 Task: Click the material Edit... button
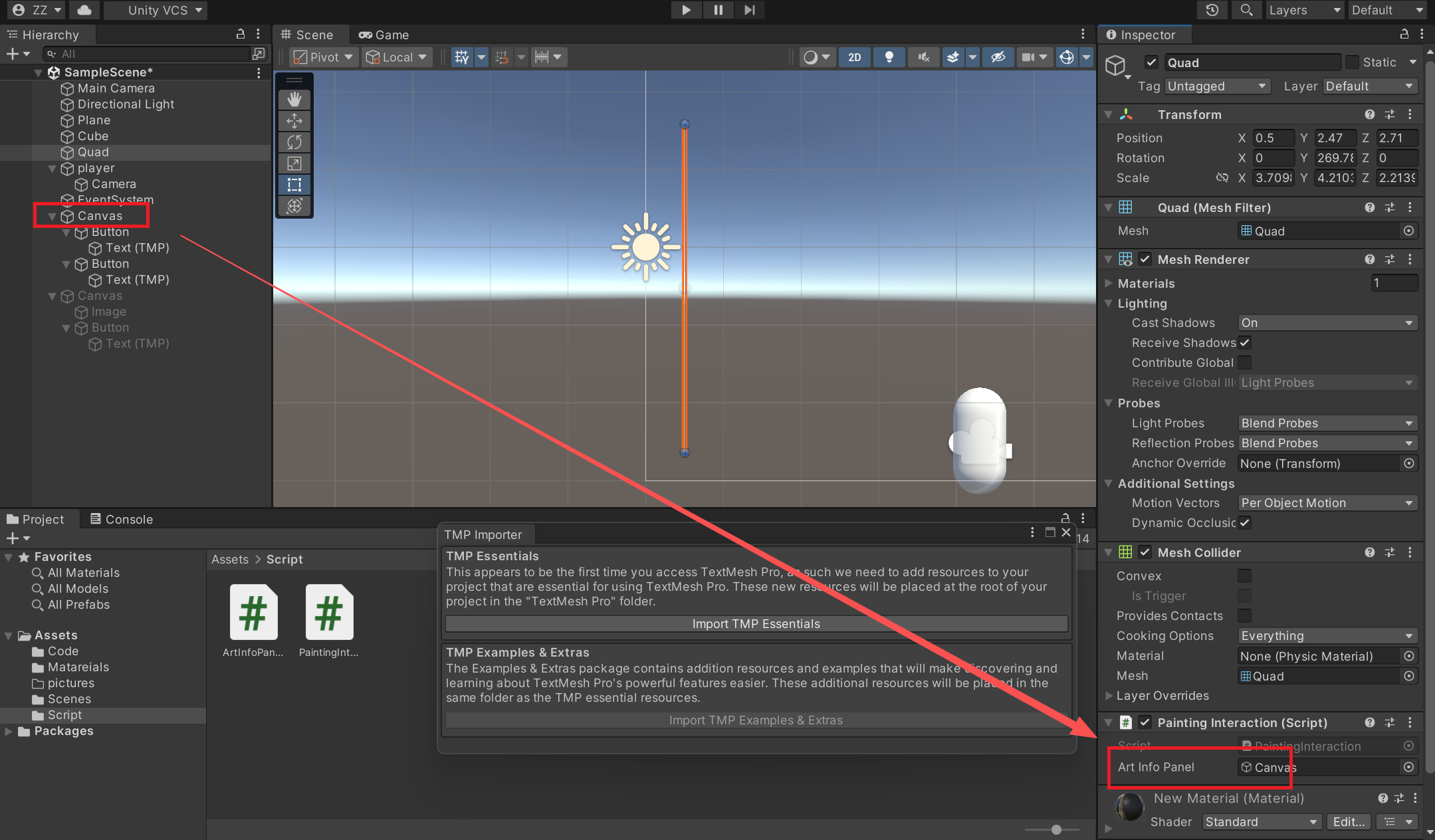tap(1348, 822)
